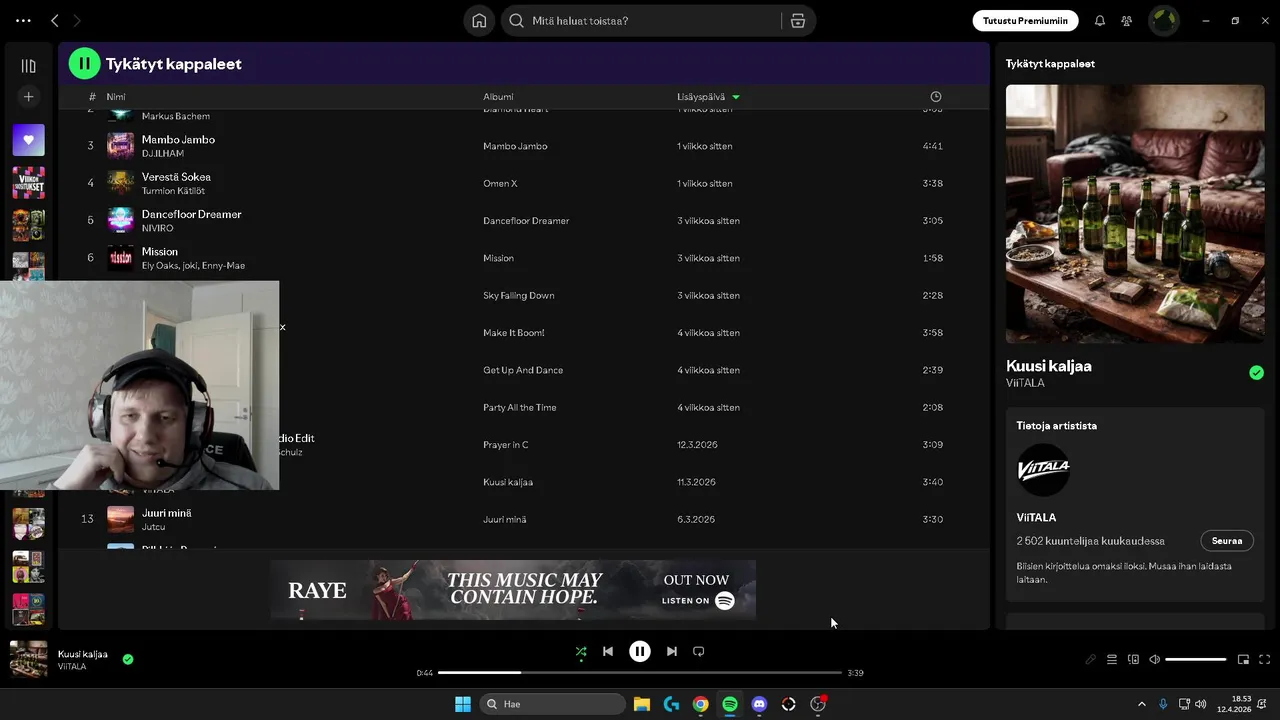Click the taskbar Hae search box
This screenshot has height=720, width=1280.
pyautogui.click(x=551, y=704)
